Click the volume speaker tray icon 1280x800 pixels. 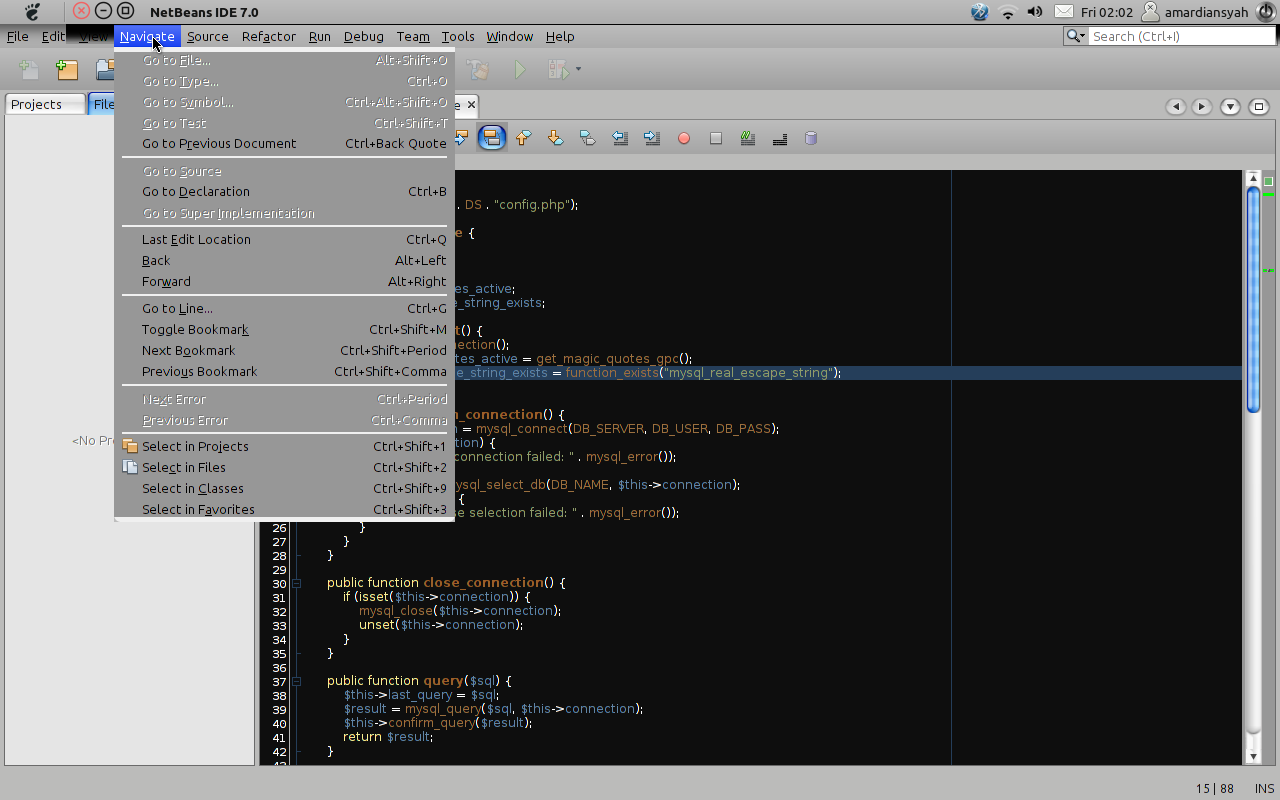(1035, 12)
